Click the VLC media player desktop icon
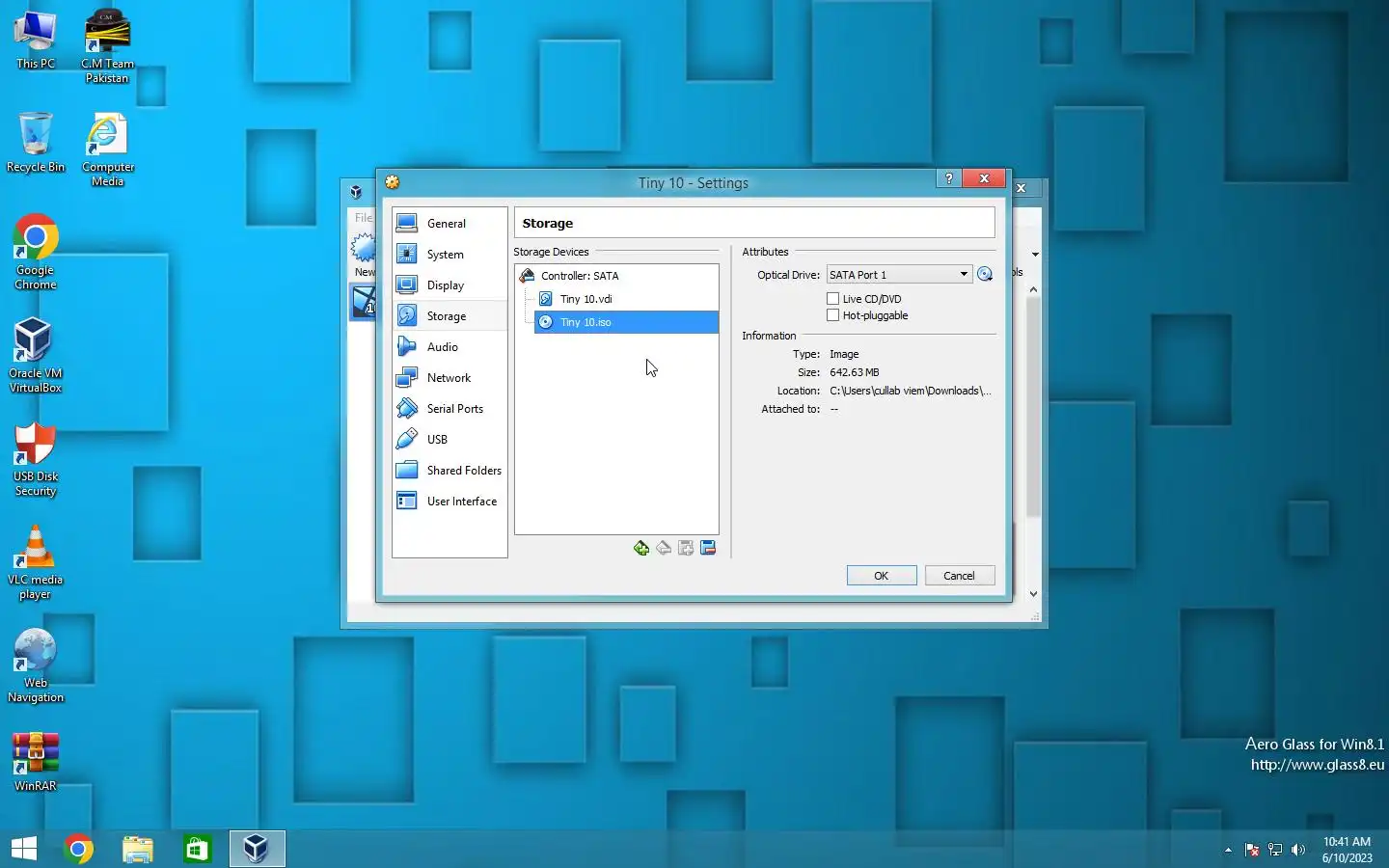Viewport: 1389px width, 868px height. pyautogui.click(x=36, y=562)
